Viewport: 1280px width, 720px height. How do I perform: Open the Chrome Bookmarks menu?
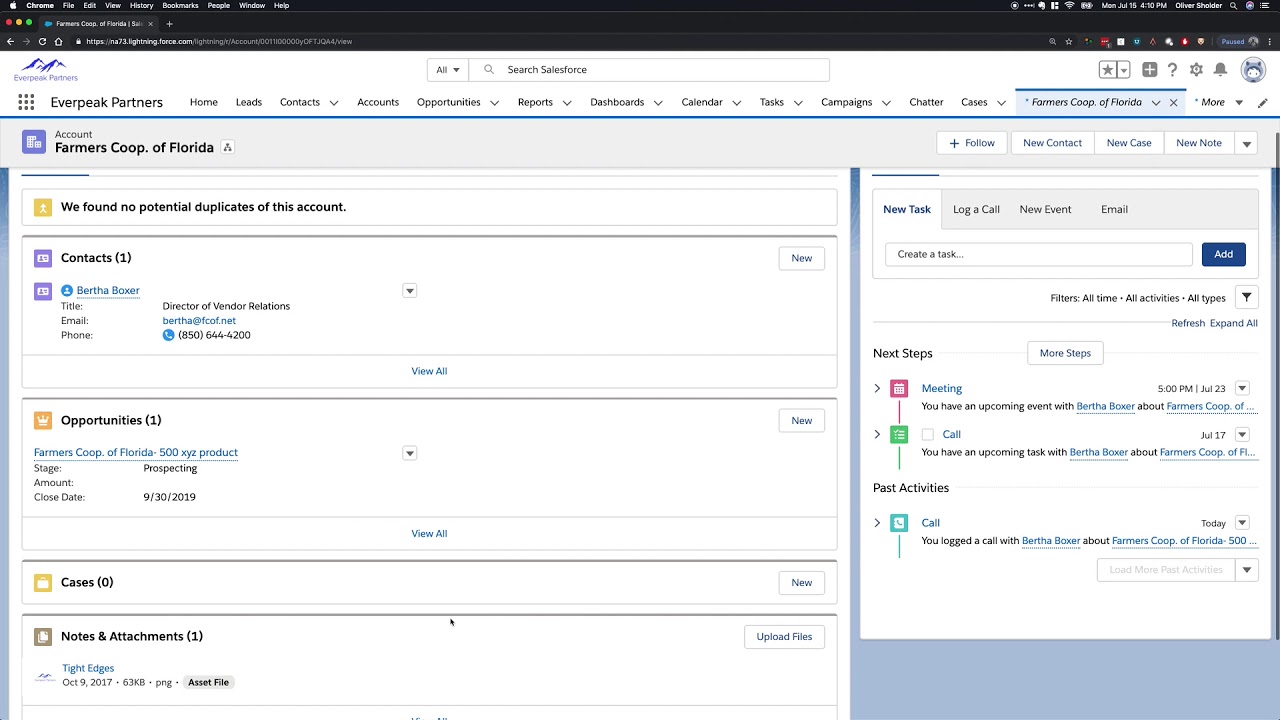coord(180,5)
